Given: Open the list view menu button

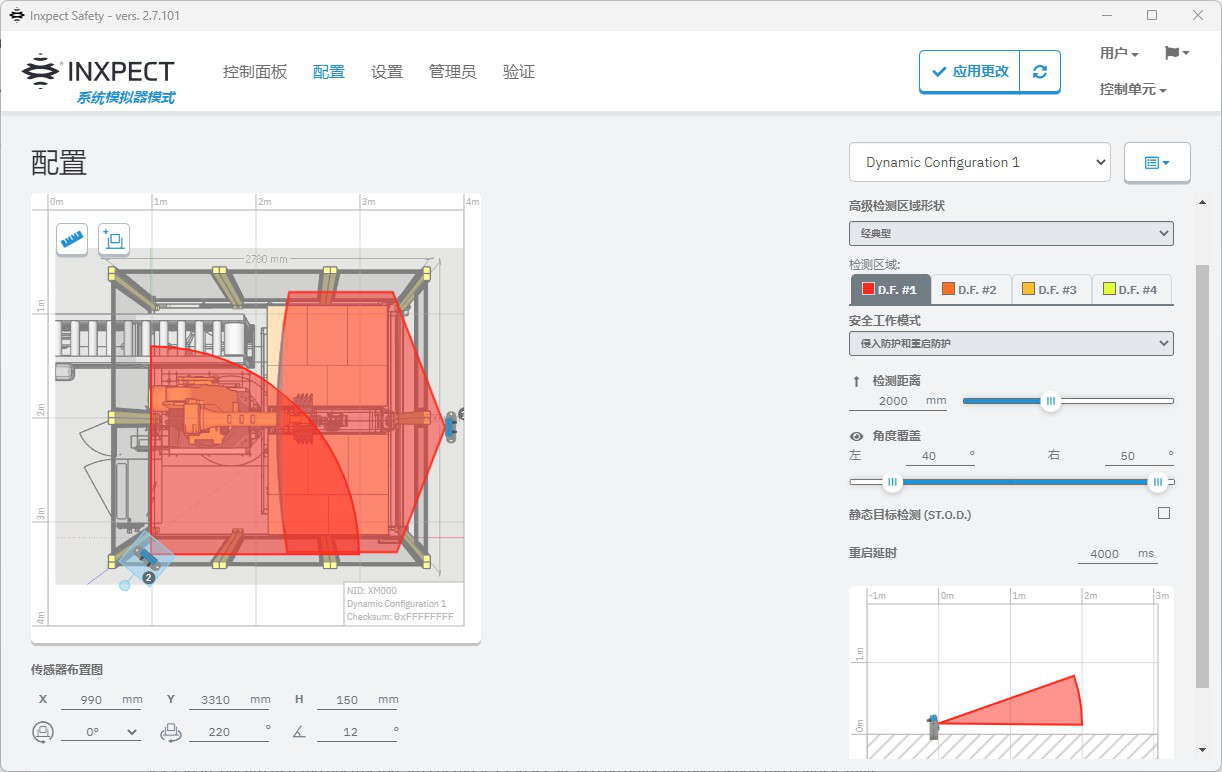Looking at the screenshot, I should point(1157,162).
